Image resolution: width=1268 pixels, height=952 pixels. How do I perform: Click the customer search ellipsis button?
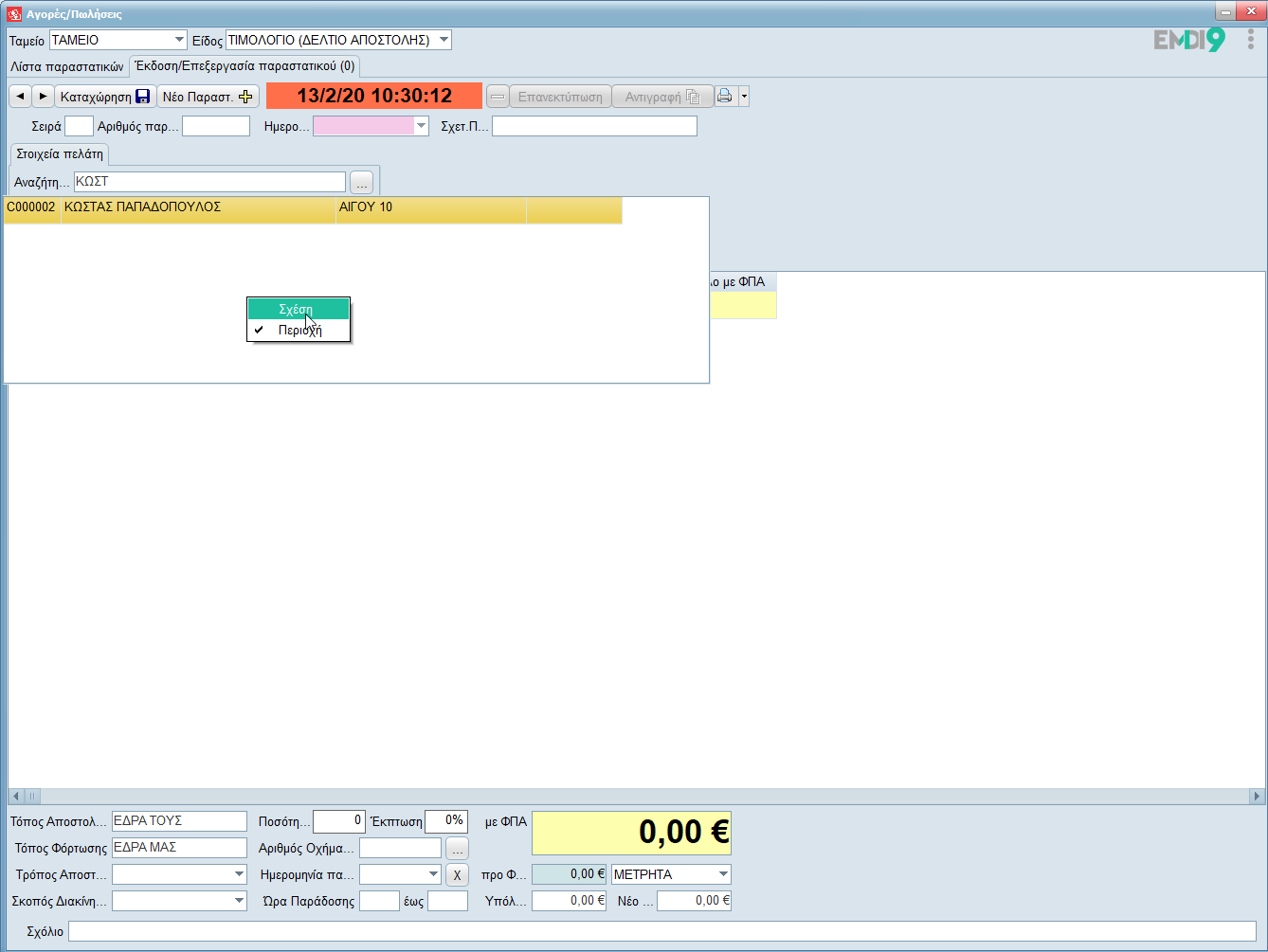pyautogui.click(x=362, y=182)
